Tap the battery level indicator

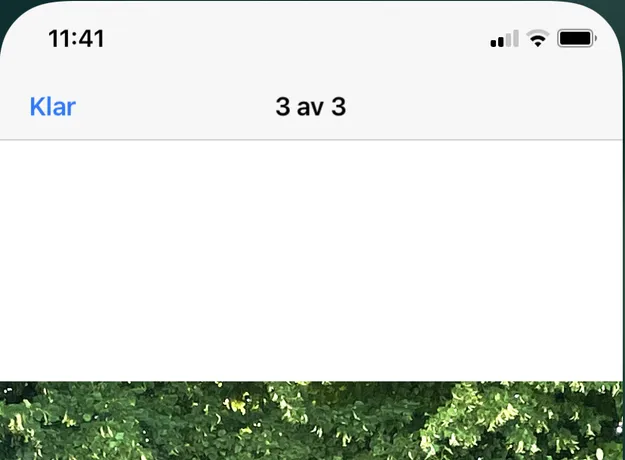point(577,38)
